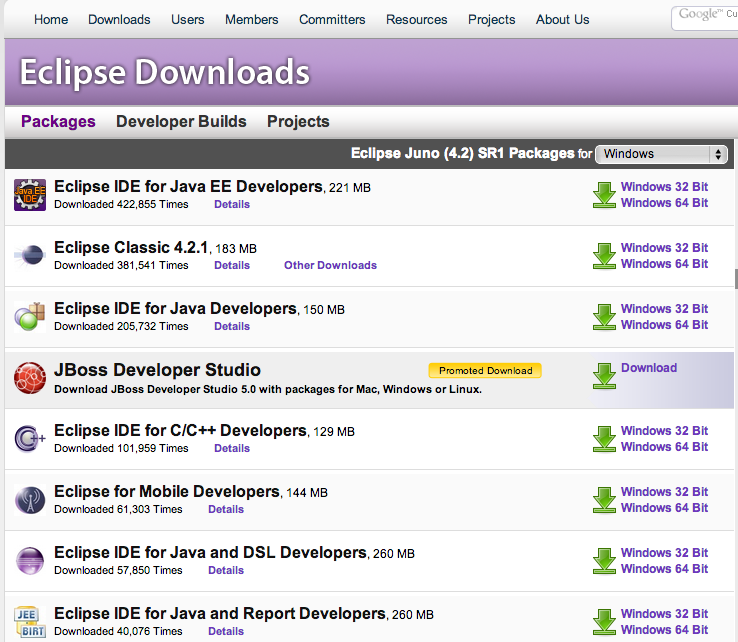
Task: Open Details for Eclipse IDE for Java Developers
Action: point(232,326)
